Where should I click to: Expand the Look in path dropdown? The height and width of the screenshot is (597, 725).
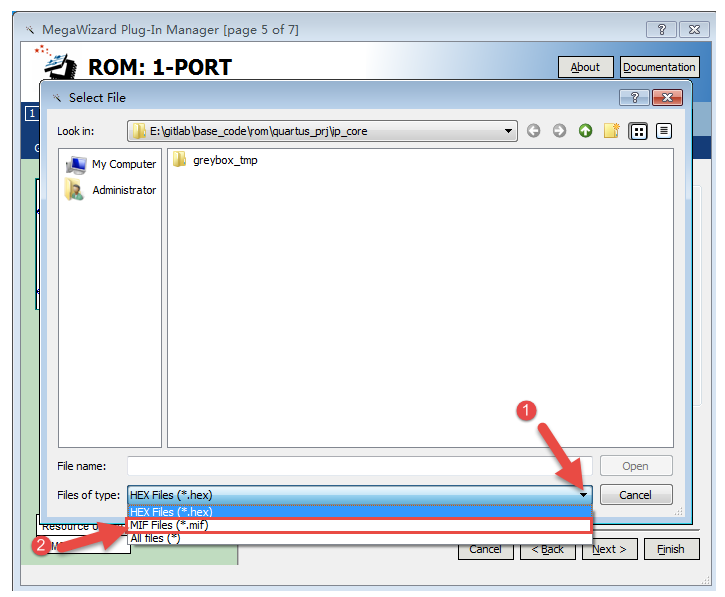point(508,131)
